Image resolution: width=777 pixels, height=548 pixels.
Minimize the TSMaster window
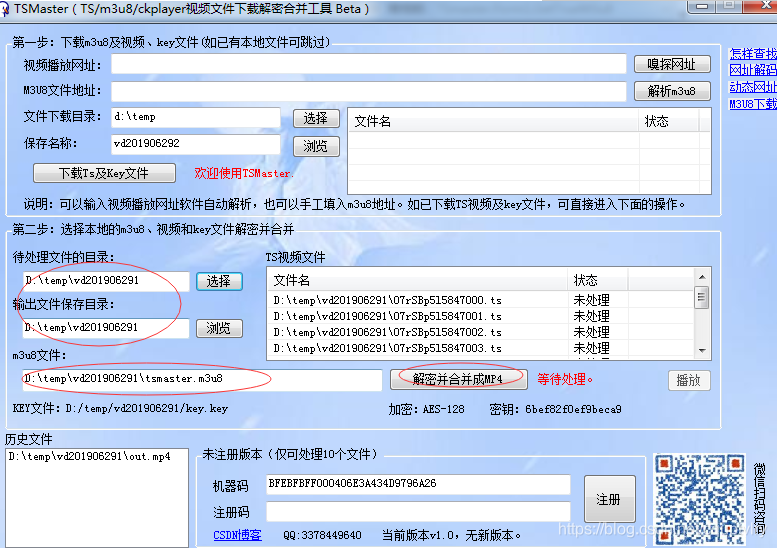[x=701, y=6]
